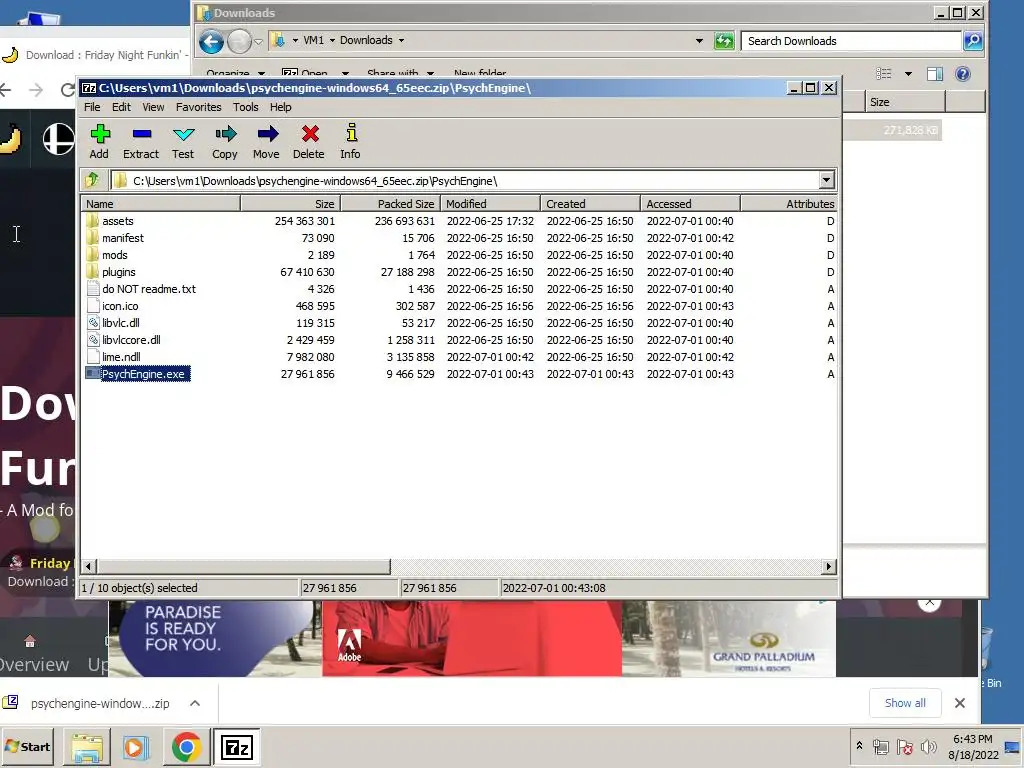The height and width of the screenshot is (768, 1024).
Task: Click the 7-Zip taskbar button
Action: (236, 747)
